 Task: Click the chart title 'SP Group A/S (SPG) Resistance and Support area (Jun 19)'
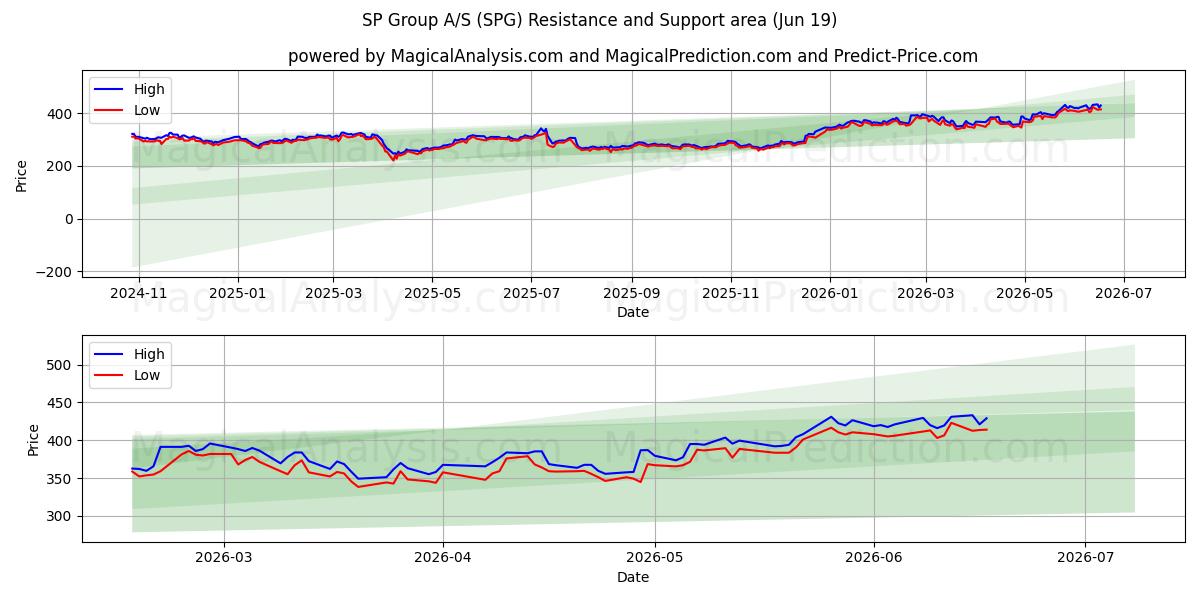[x=600, y=20]
